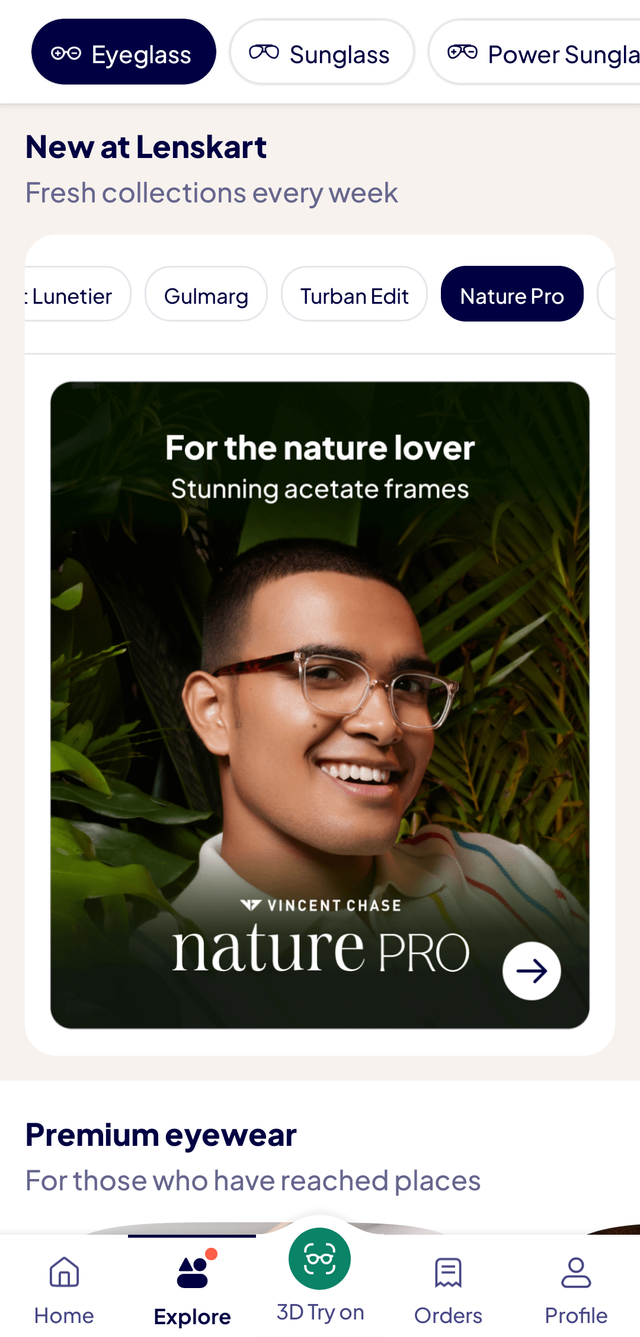Tap the round arrow on Nature Pro banner

tap(531, 970)
